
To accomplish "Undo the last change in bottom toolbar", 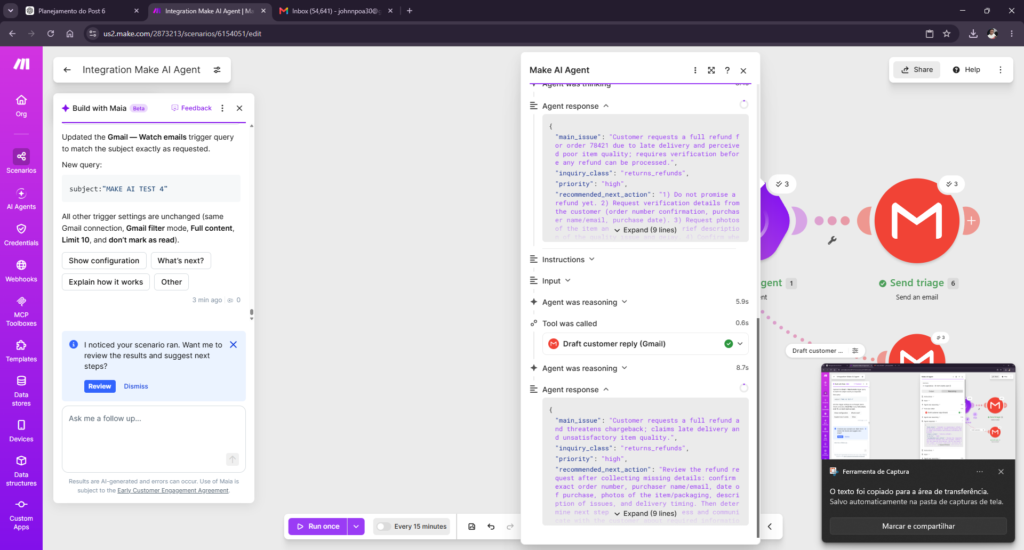I will click(491, 526).
